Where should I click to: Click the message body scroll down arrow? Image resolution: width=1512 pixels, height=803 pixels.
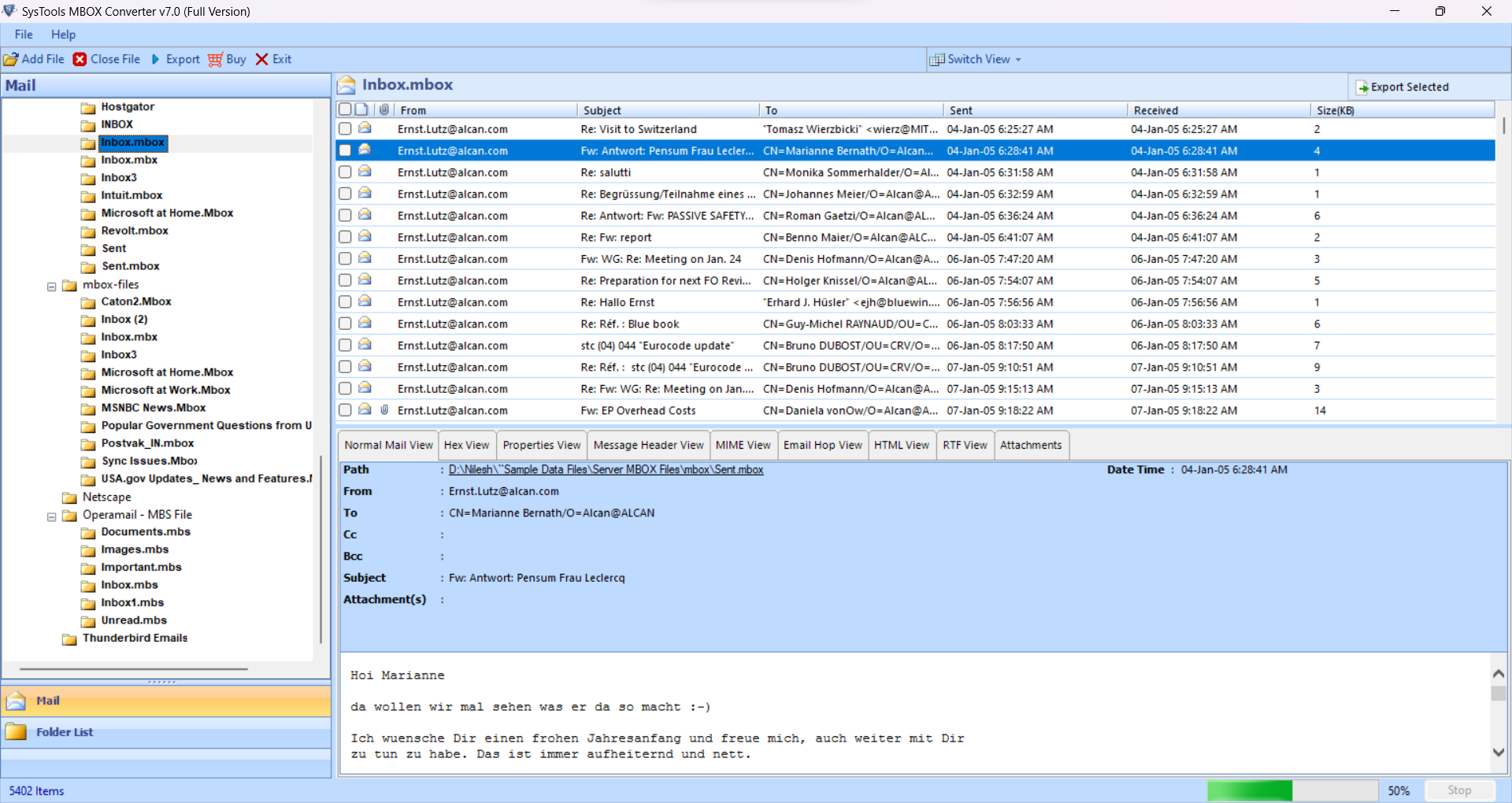tap(1499, 752)
